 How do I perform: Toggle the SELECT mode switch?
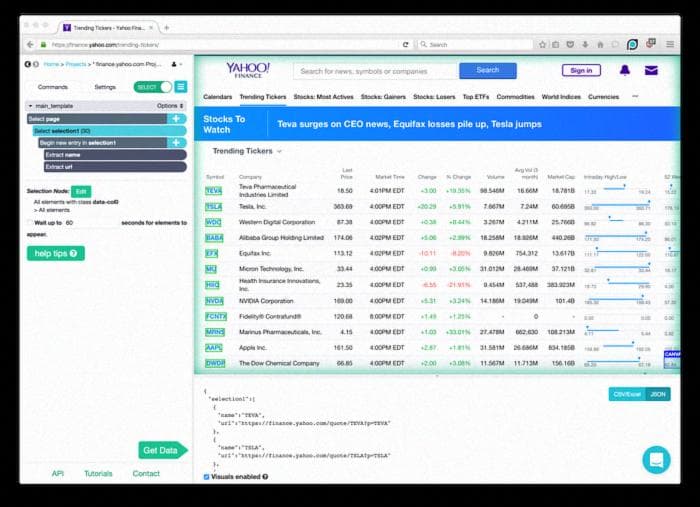click(x=153, y=87)
